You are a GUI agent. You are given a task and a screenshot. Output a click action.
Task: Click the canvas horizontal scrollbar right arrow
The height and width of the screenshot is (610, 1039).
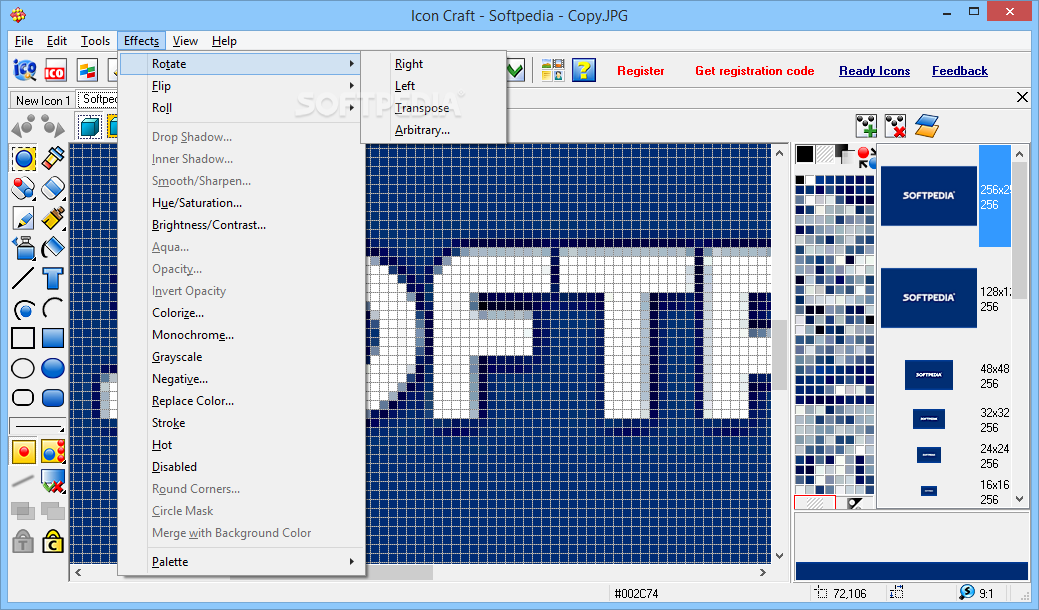(763, 572)
